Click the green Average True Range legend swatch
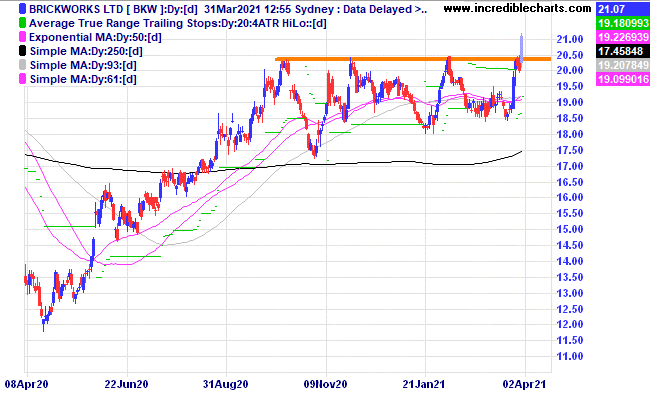Screen dimensions: 651x395 (x=22, y=23)
